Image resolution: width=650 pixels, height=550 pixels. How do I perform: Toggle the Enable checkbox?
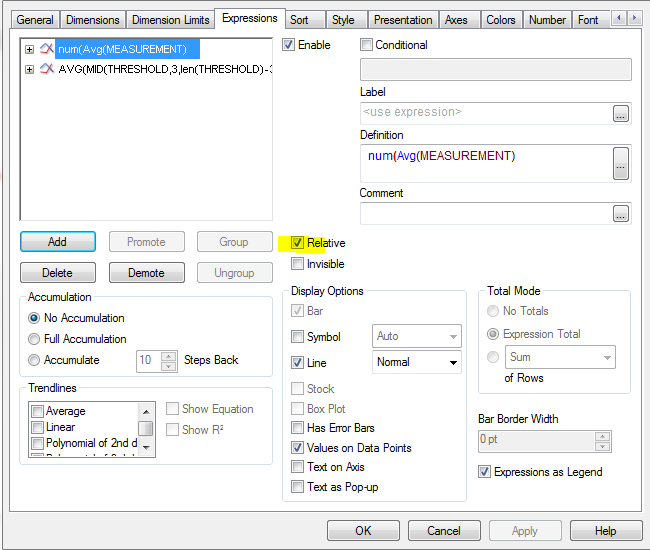(289, 45)
